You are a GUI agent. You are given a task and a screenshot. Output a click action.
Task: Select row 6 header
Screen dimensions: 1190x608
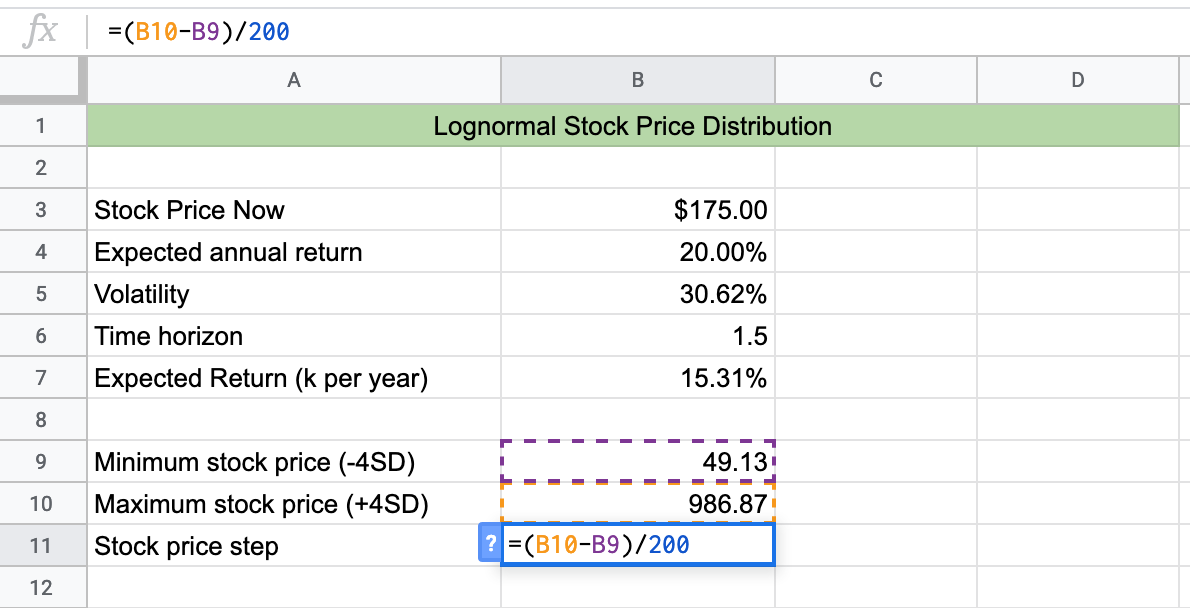[43, 336]
